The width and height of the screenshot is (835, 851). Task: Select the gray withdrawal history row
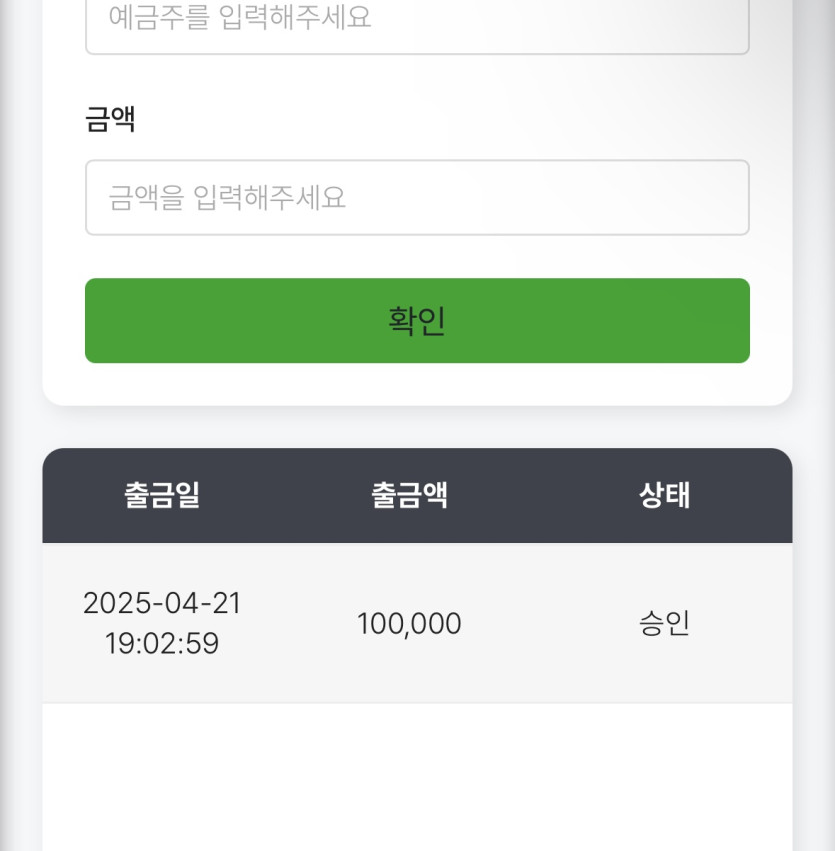coord(417,623)
